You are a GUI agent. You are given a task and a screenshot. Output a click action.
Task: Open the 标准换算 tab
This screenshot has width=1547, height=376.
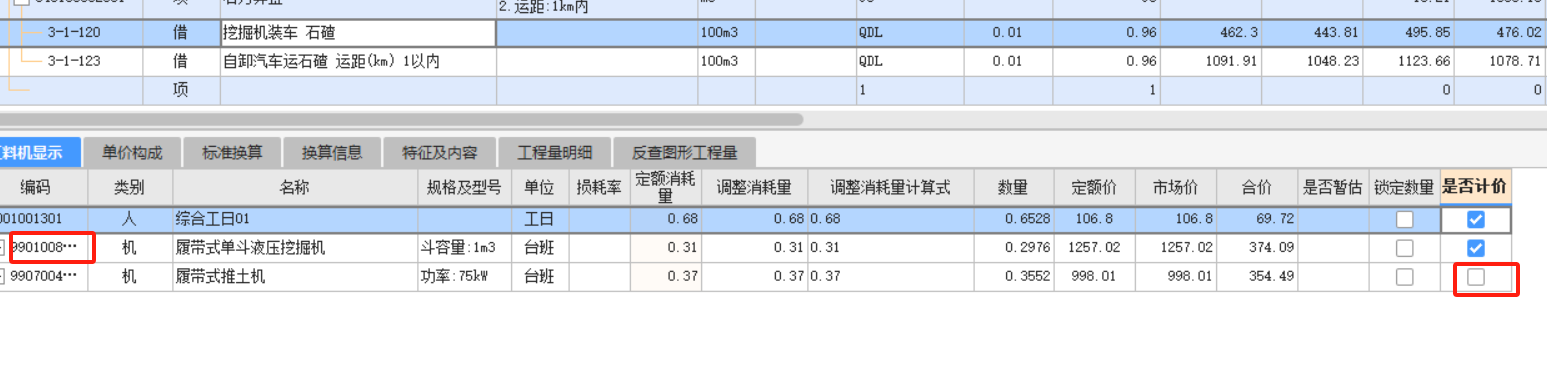(x=232, y=153)
